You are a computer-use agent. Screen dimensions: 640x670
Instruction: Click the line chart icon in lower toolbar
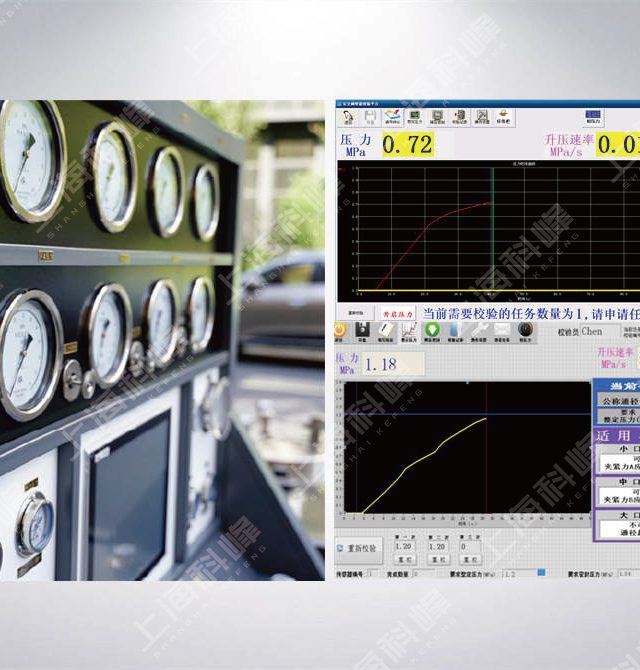411,329
